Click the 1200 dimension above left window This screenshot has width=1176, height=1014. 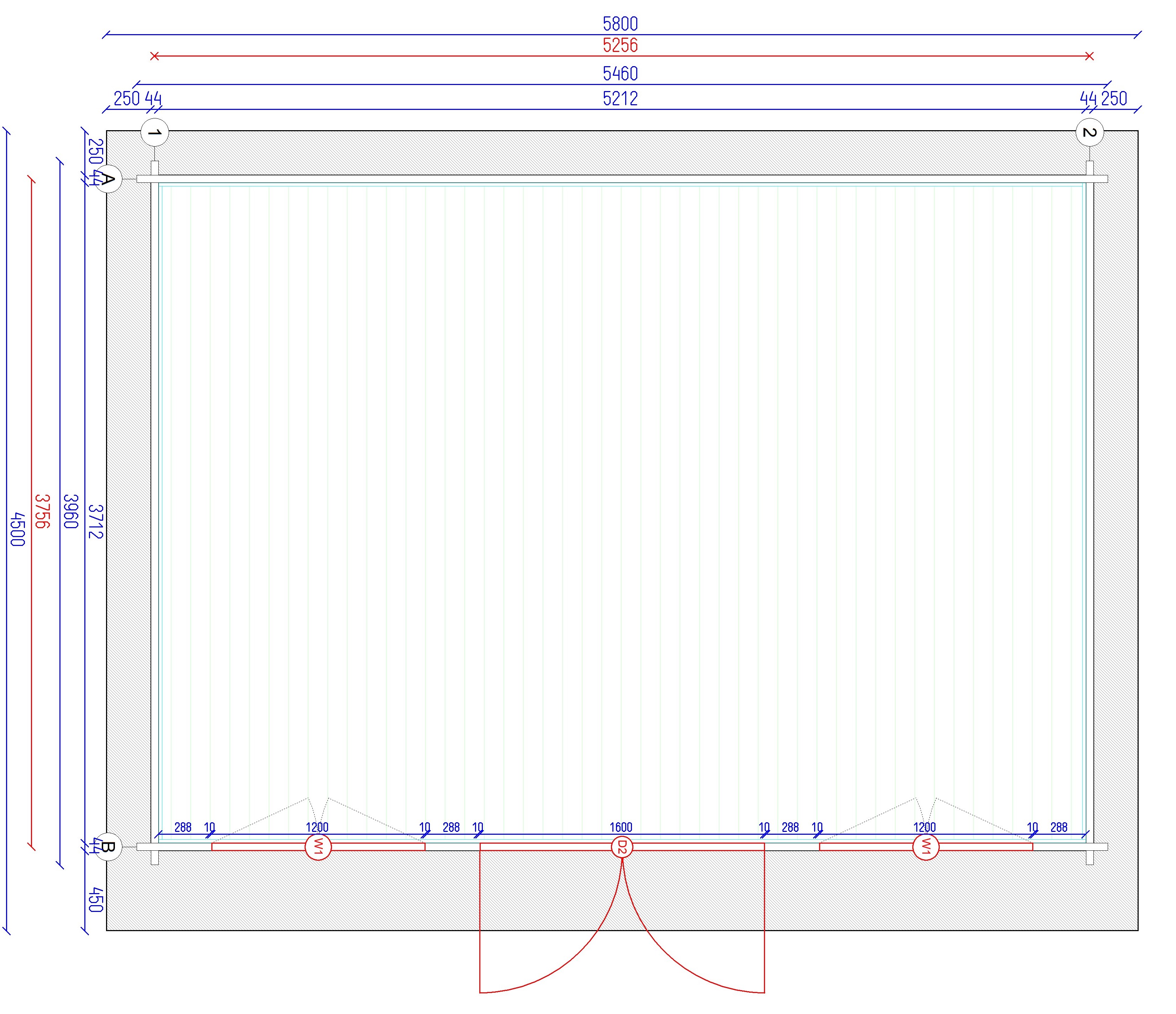[x=317, y=827]
